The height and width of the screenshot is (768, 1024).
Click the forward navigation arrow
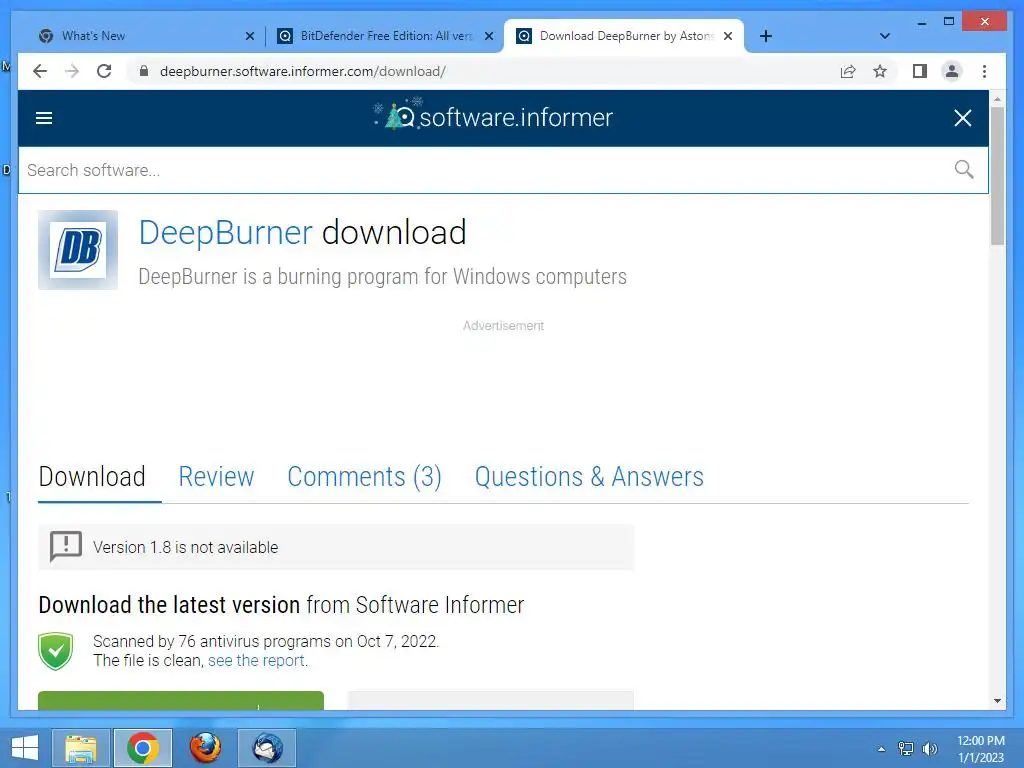coord(72,71)
